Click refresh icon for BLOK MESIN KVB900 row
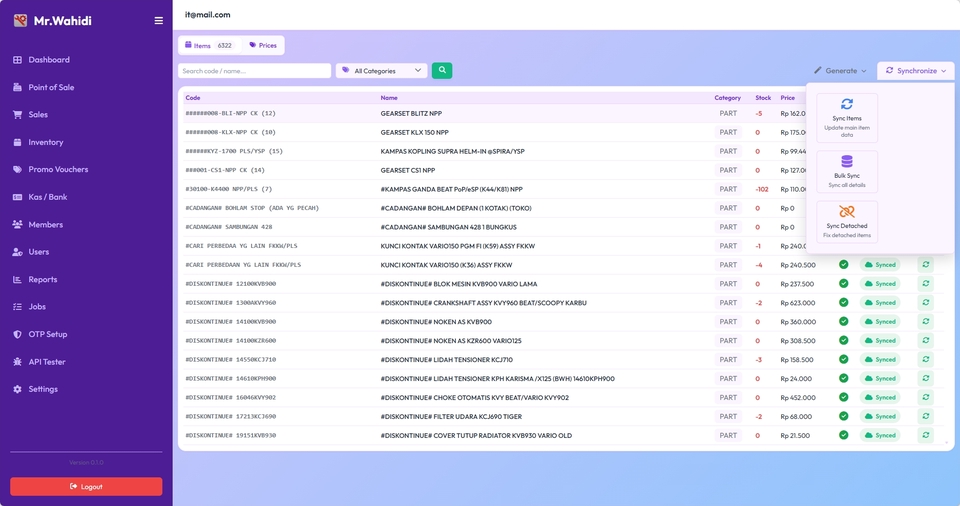The image size is (960, 506). (x=926, y=284)
